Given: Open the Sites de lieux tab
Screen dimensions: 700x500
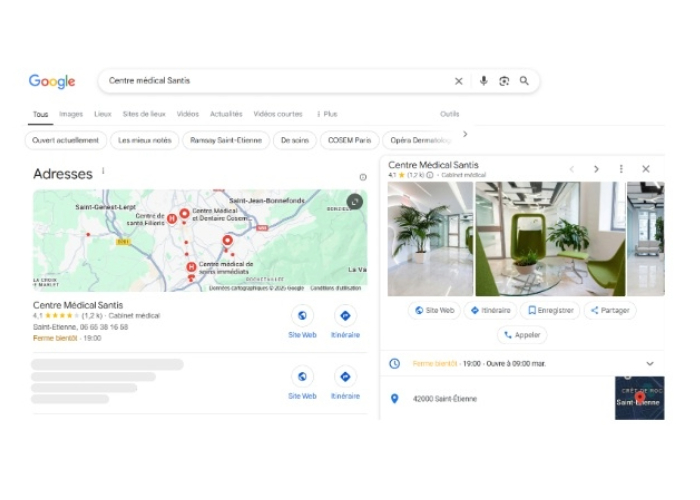Looking at the screenshot, I should pyautogui.click(x=144, y=114).
